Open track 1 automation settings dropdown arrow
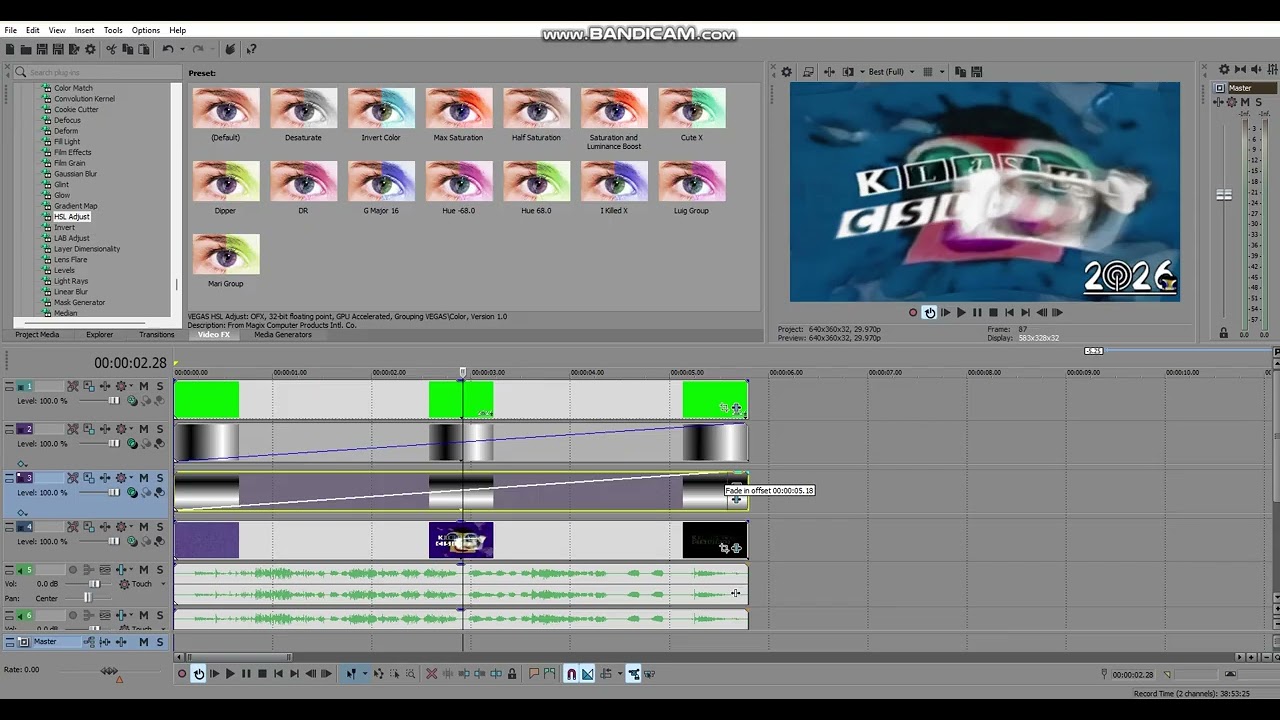Viewport: 1280px width, 720px height. click(131, 386)
